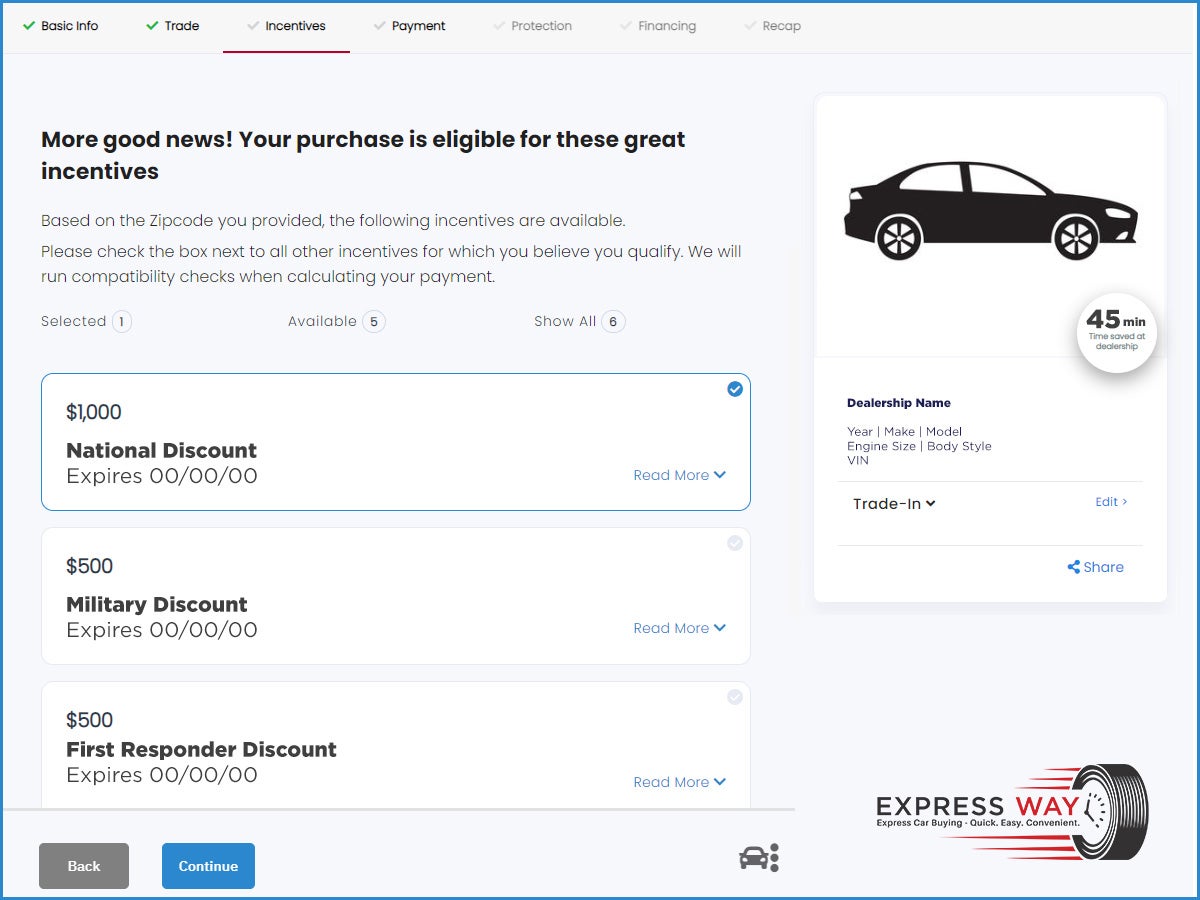1200x900 pixels.
Task: Expand Read More under National Discount
Action: tap(679, 475)
